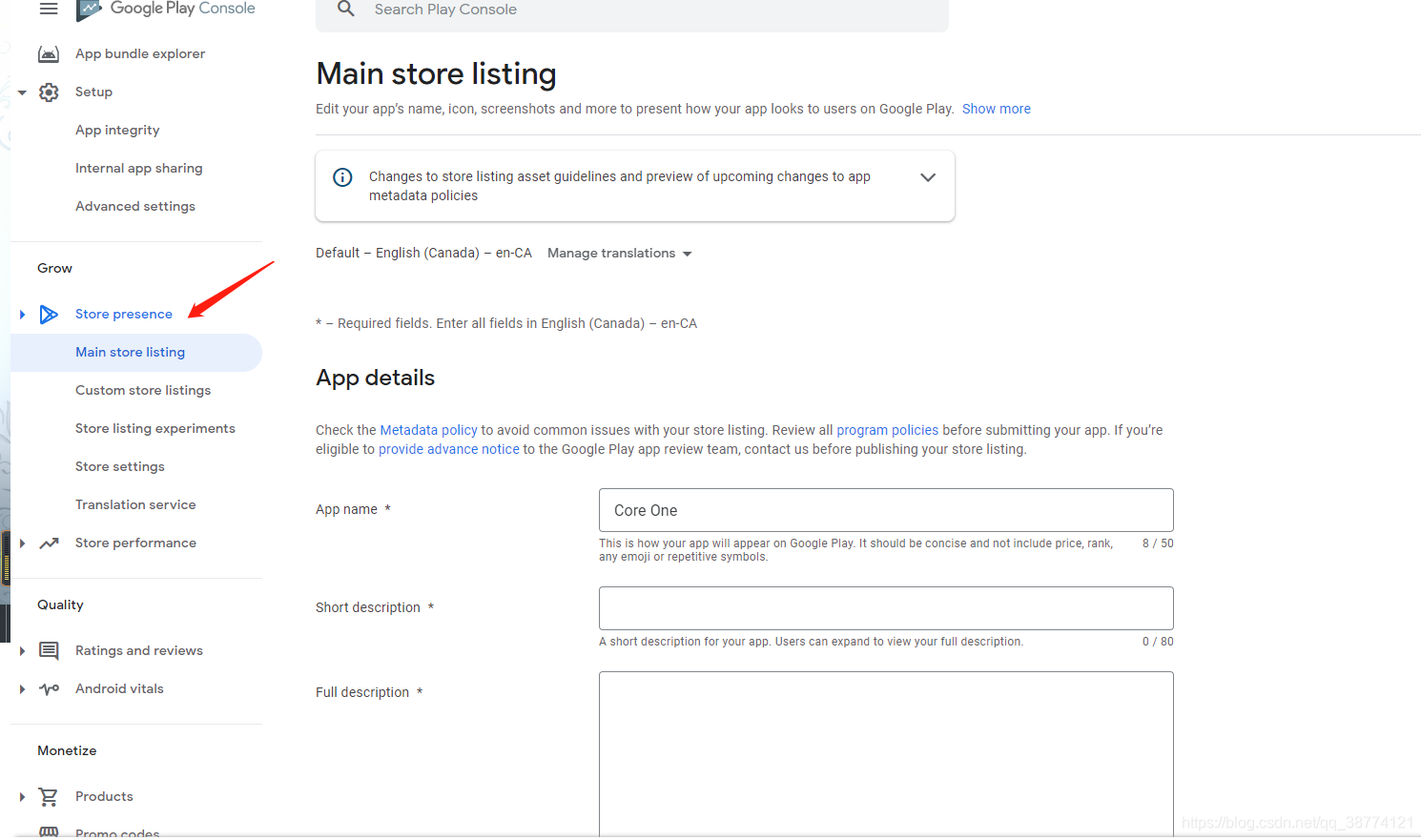Open the Manage translations dropdown
Viewport: 1421px width, 840px height.
pyautogui.click(x=618, y=253)
